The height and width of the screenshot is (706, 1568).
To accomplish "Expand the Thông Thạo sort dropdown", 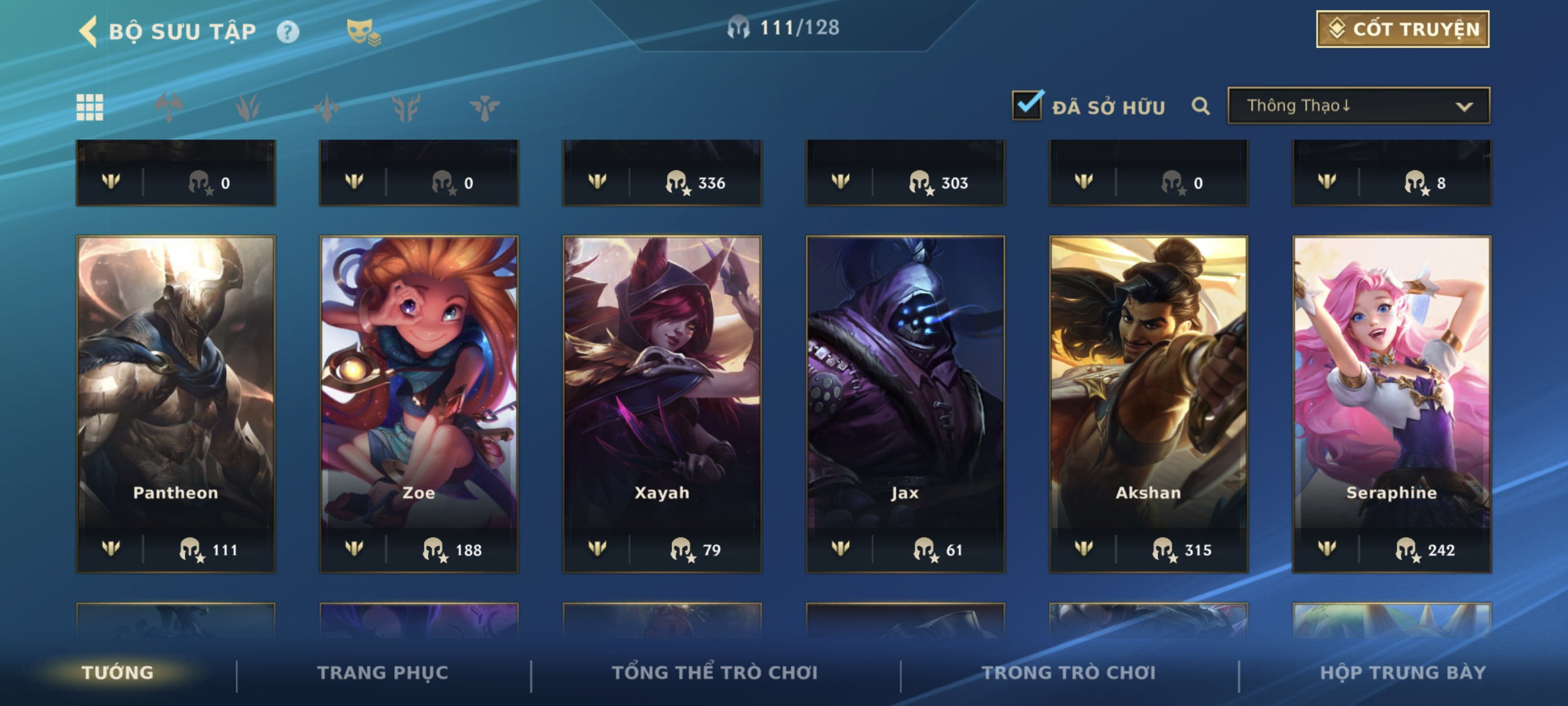I will click(1359, 106).
